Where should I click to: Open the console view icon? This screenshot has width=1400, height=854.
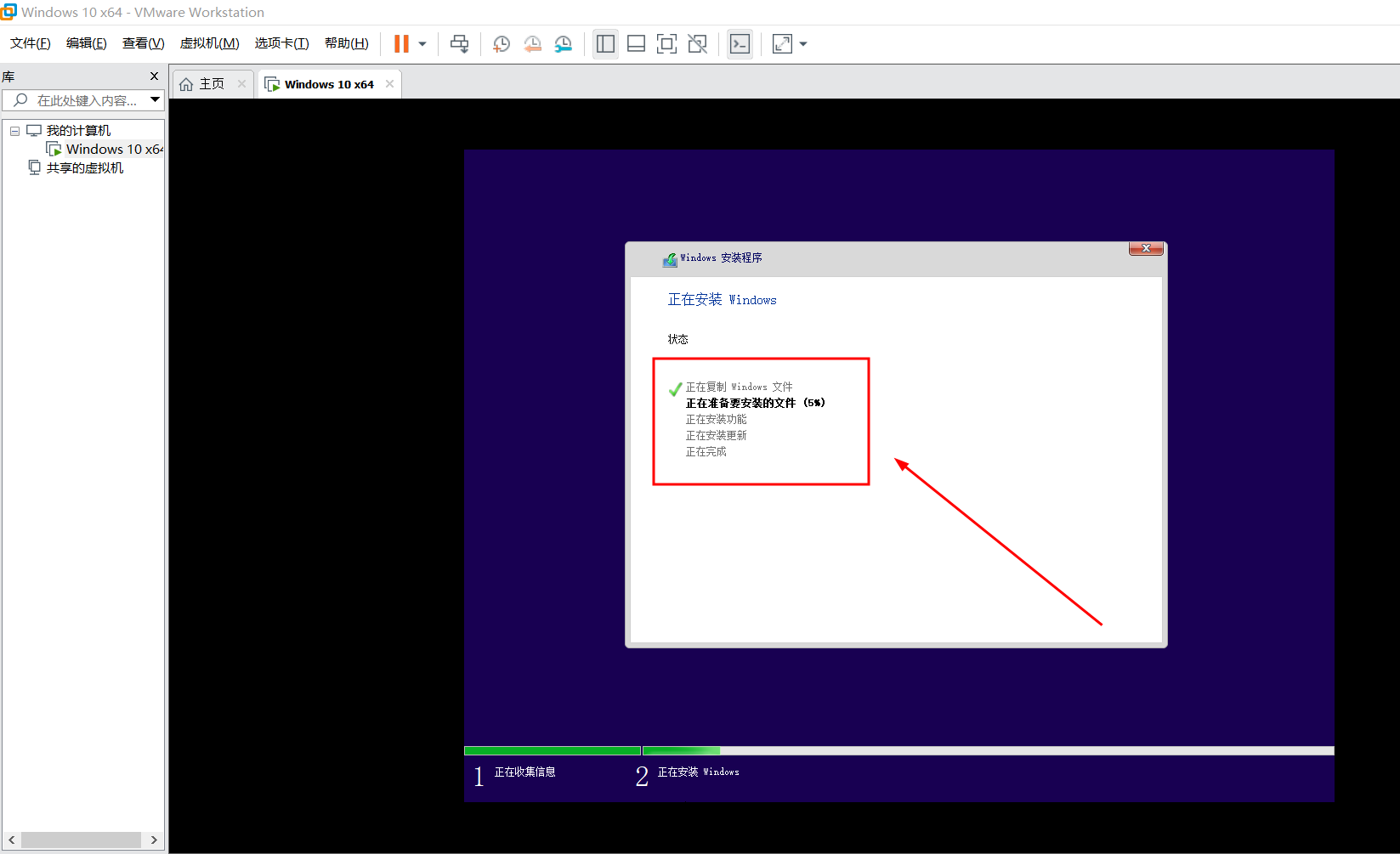[x=740, y=43]
